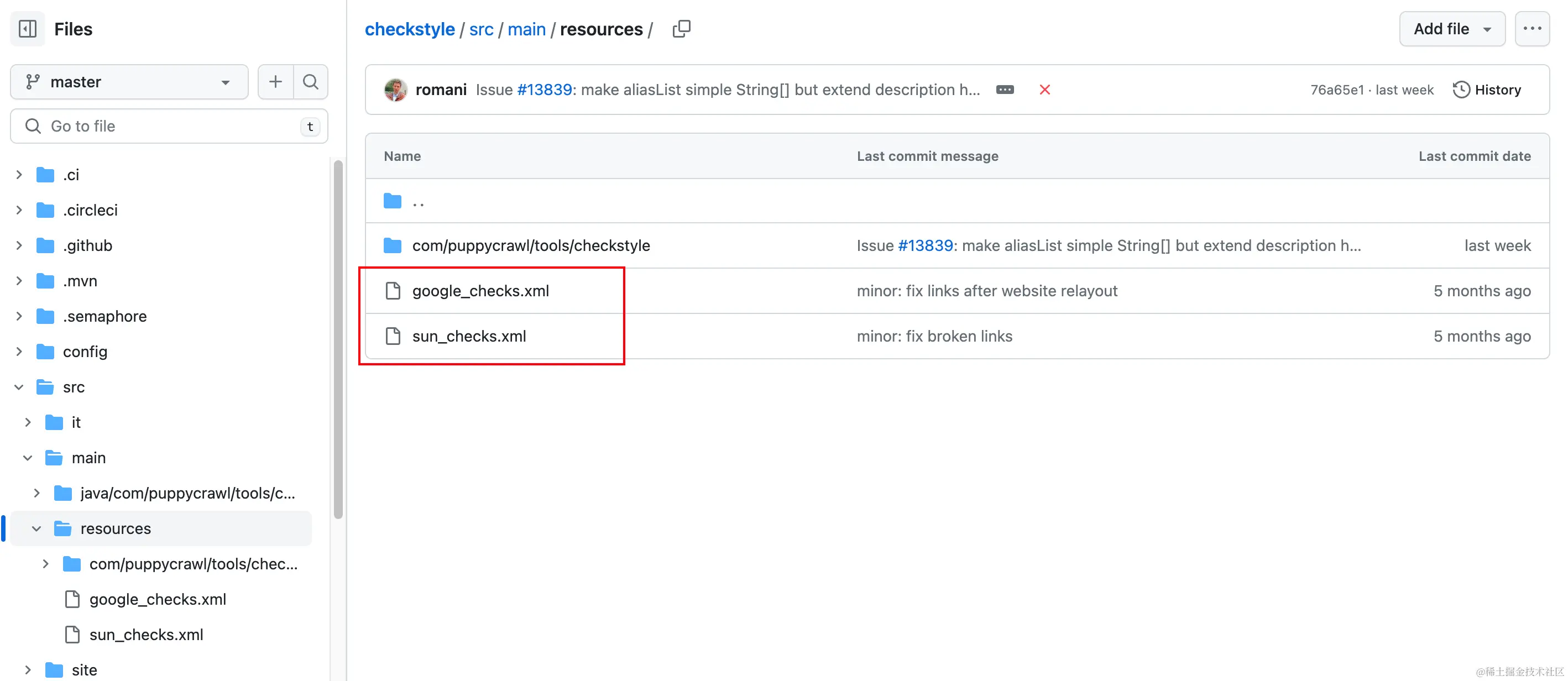1568x681 pixels.
Task: Collapse the src folder in tree
Action: click(x=19, y=387)
